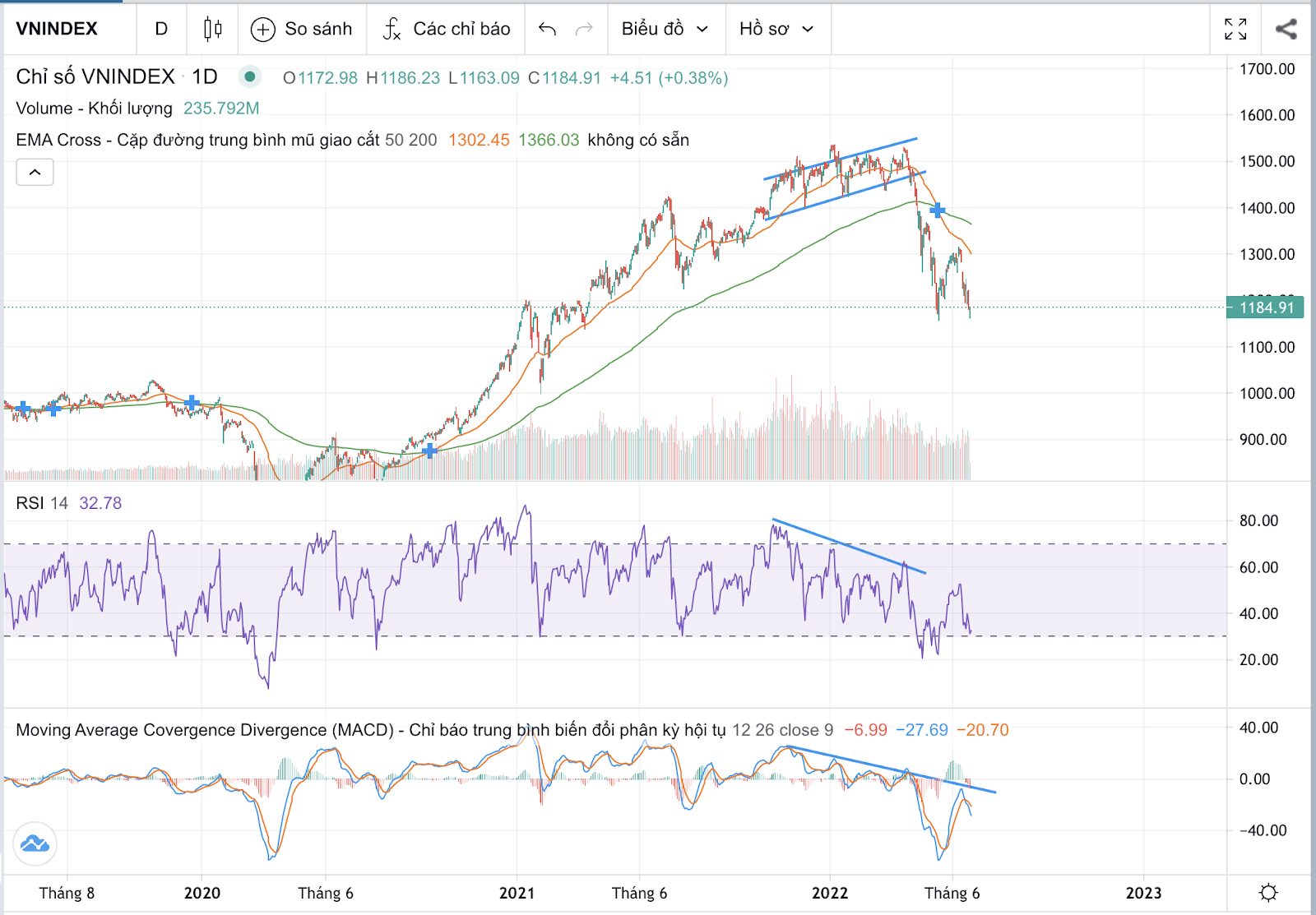Redo the last chart action
The width and height of the screenshot is (1316, 915).
(584, 30)
